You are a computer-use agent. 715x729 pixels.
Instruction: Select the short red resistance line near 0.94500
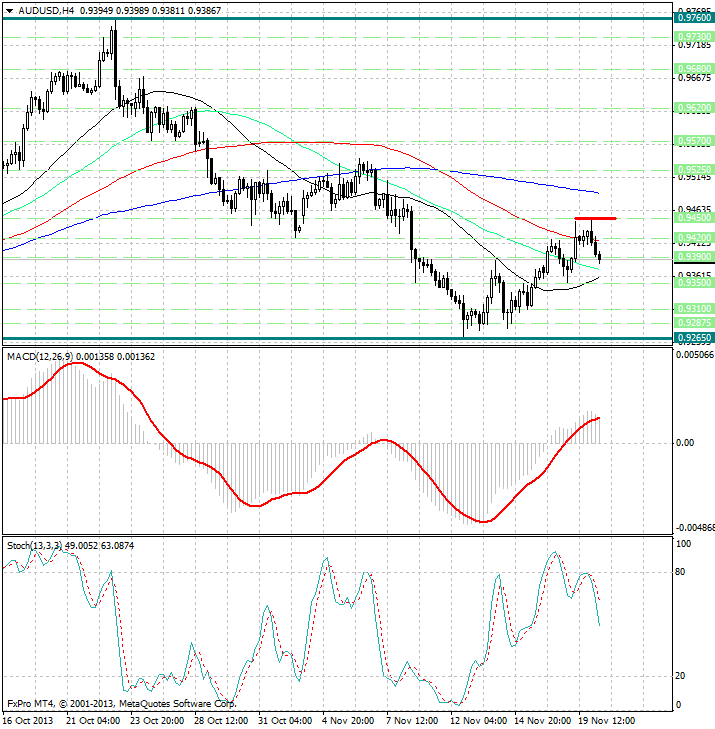596,218
